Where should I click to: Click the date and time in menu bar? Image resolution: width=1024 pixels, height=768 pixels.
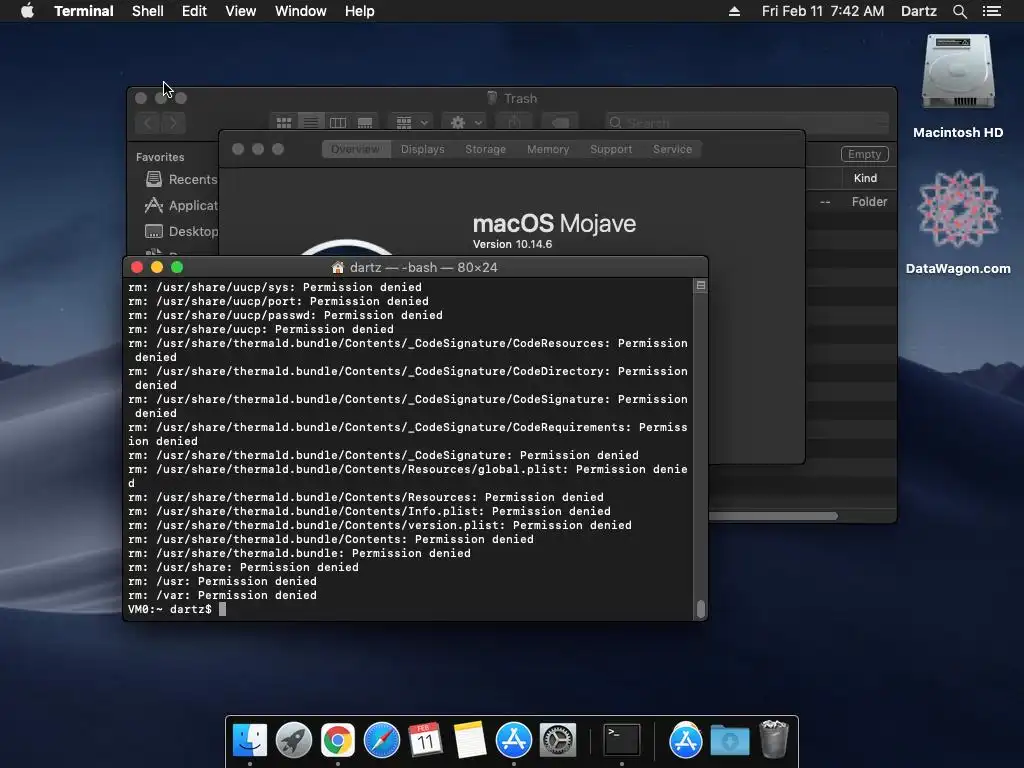tap(823, 11)
